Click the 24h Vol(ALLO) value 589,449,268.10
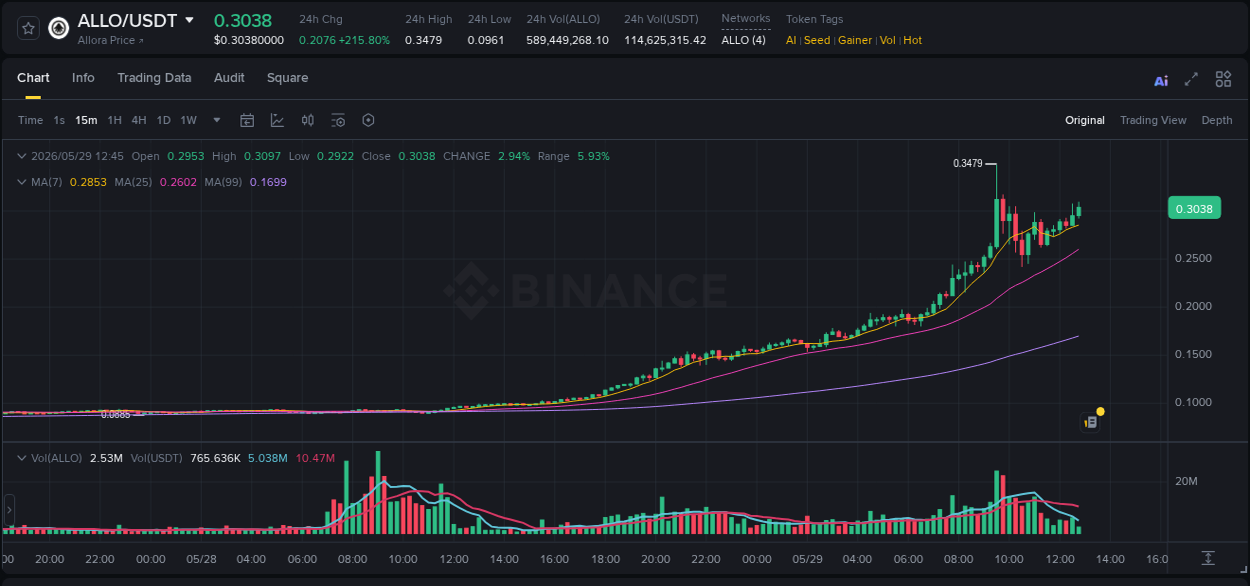Image resolution: width=1250 pixels, height=586 pixels. (x=567, y=41)
